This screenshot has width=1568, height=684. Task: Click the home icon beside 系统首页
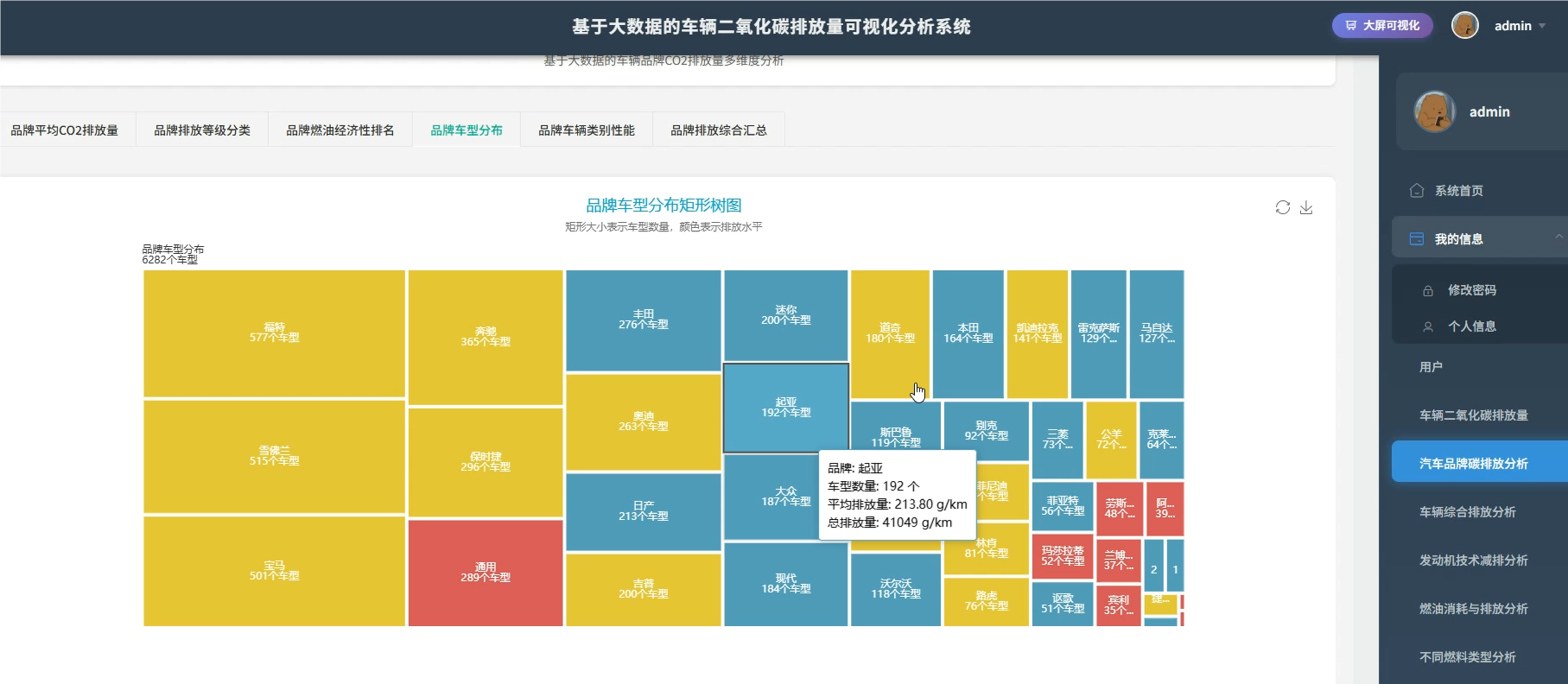[x=1417, y=190]
